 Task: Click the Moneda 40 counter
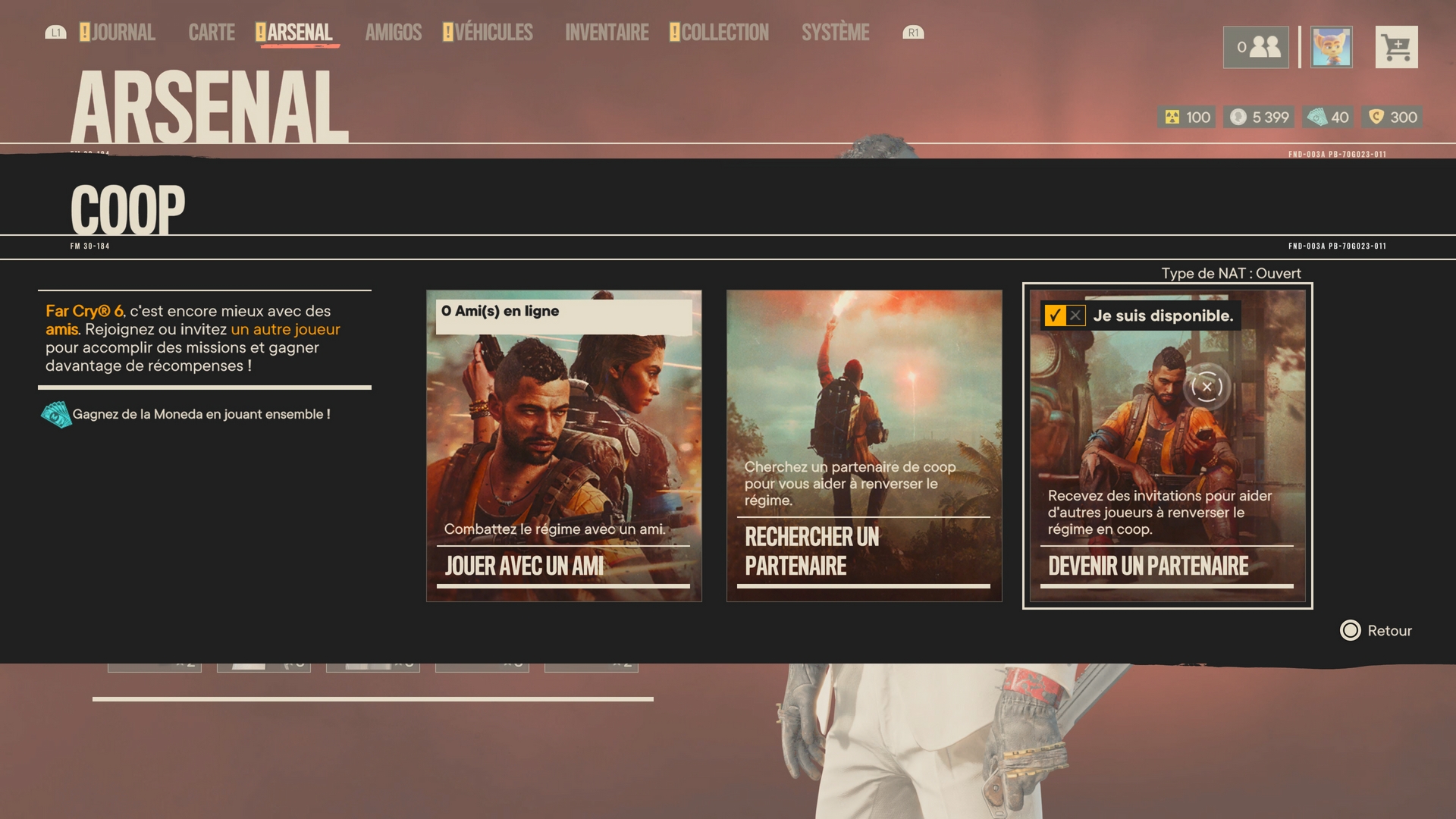(1328, 117)
